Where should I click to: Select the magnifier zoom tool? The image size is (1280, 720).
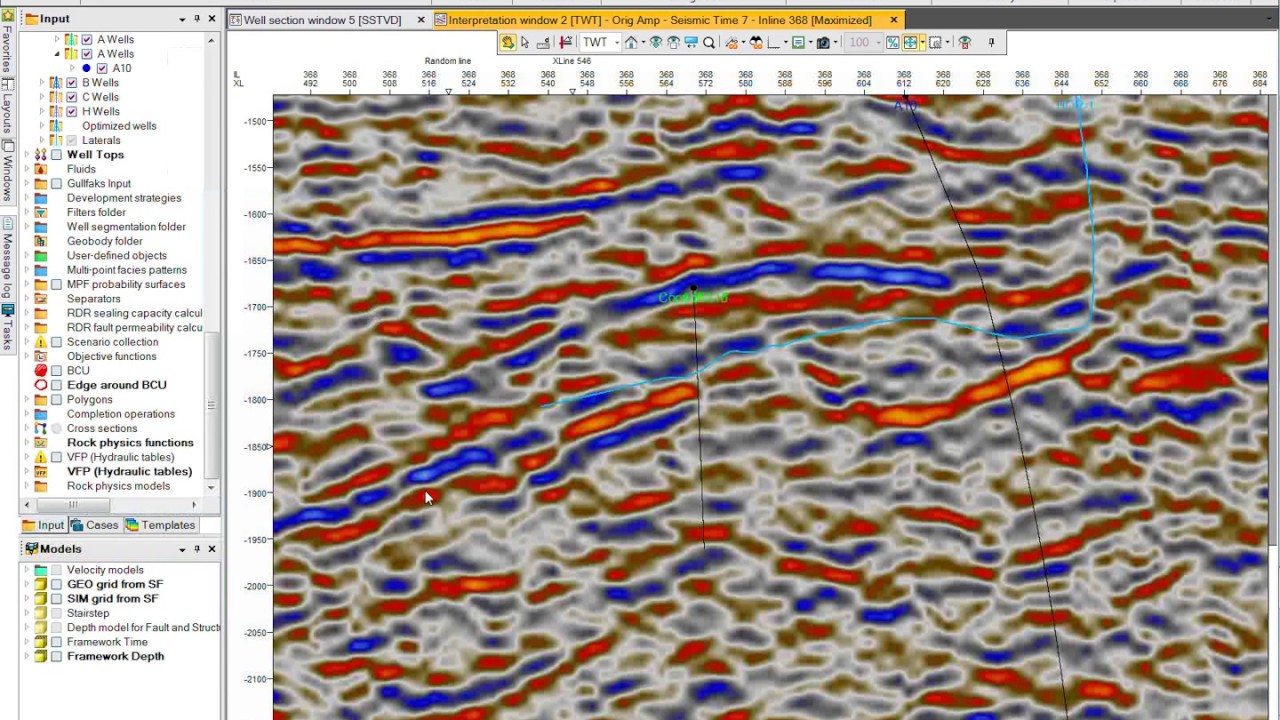tap(709, 42)
